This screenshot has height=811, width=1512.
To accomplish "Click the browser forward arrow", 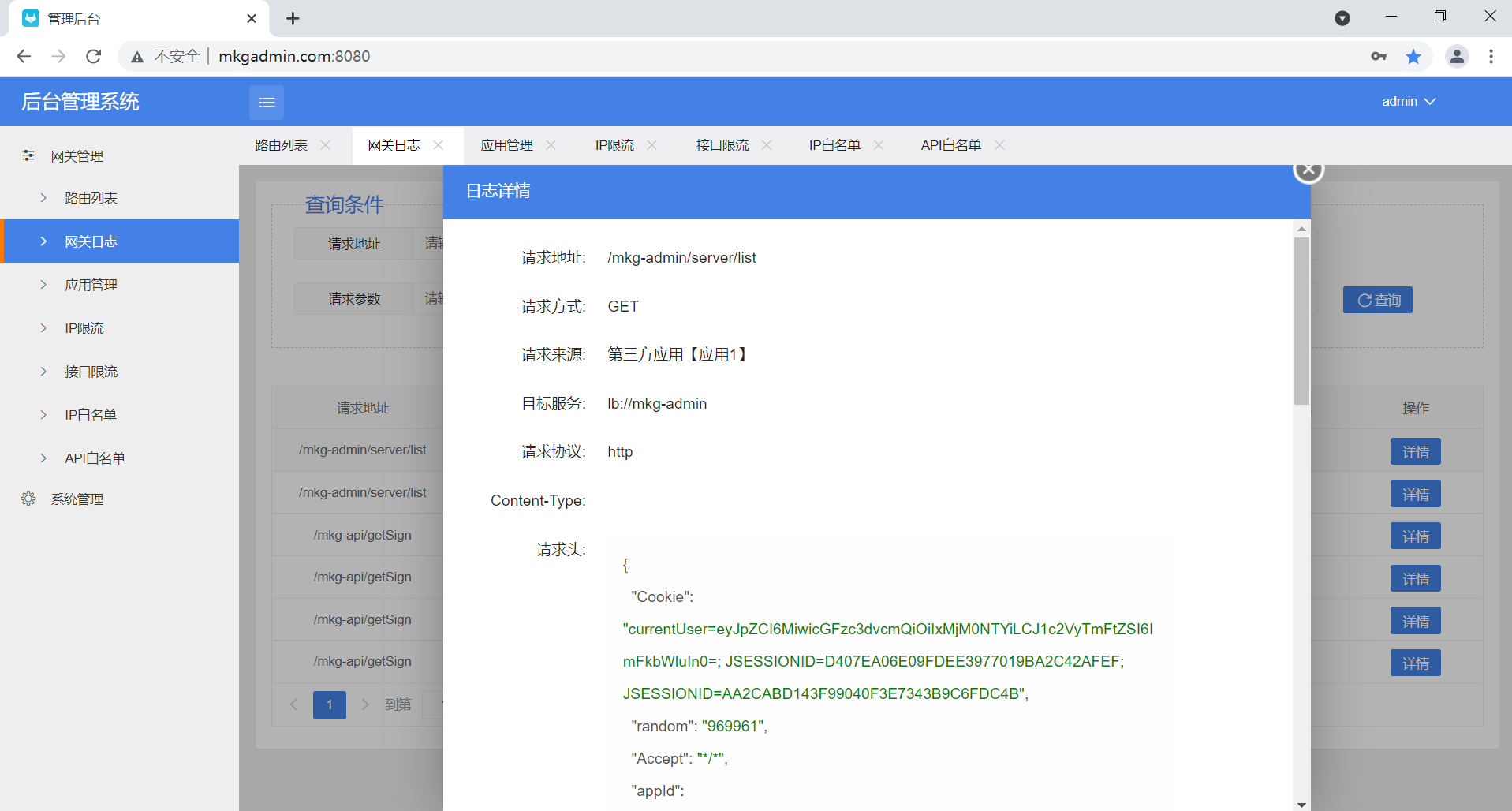I will click(58, 56).
